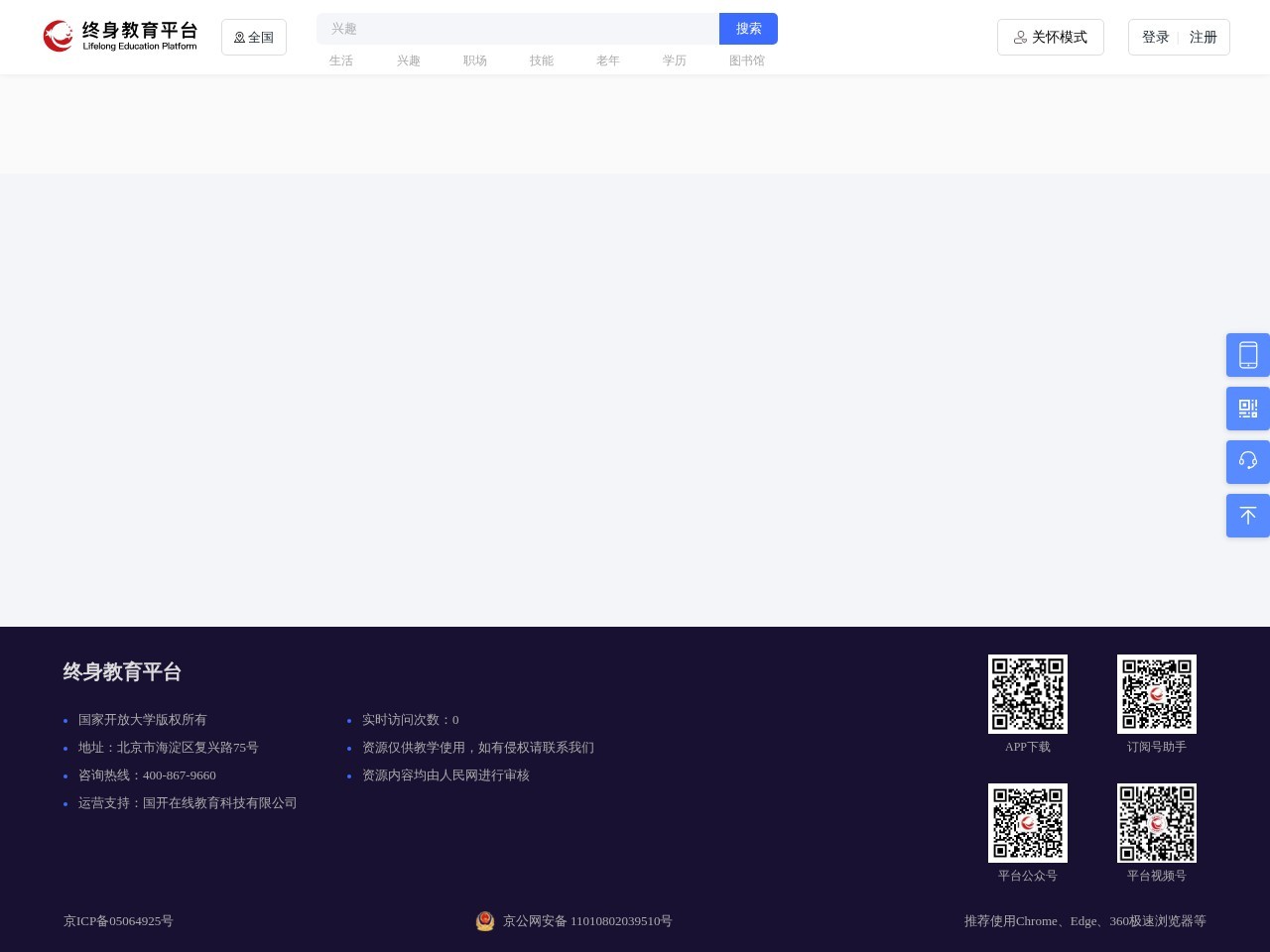
Task: Open the mobile APP panel from side toolbar
Action: tap(1247, 355)
